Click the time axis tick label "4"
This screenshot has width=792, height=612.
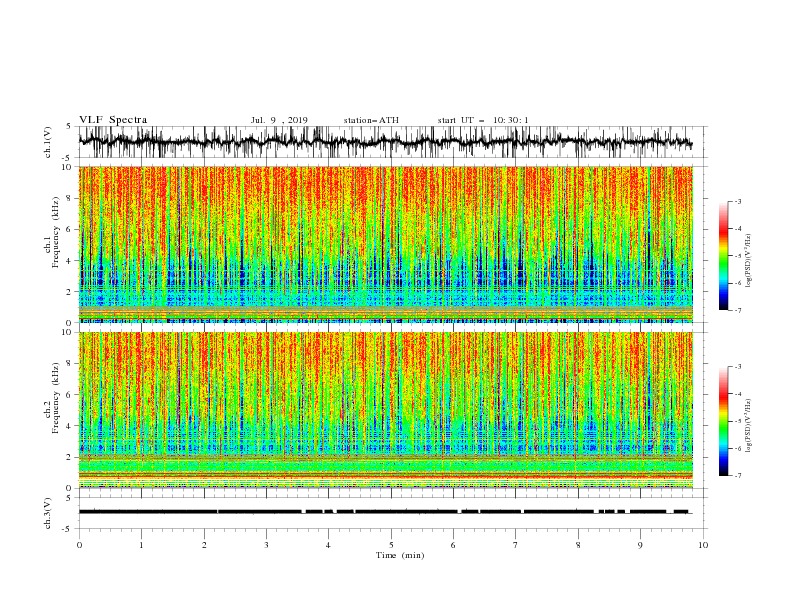(328, 545)
